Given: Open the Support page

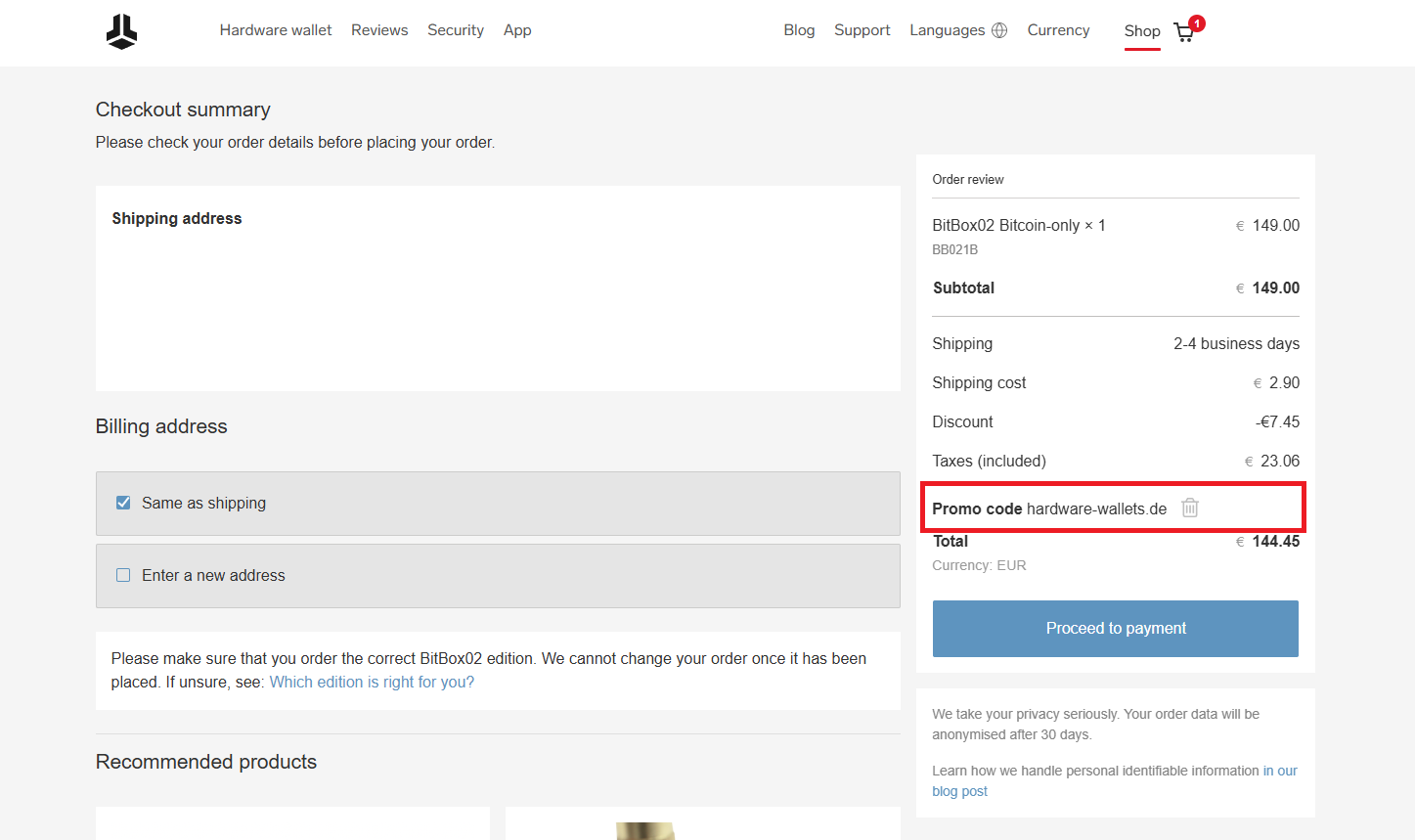Looking at the screenshot, I should (x=862, y=29).
